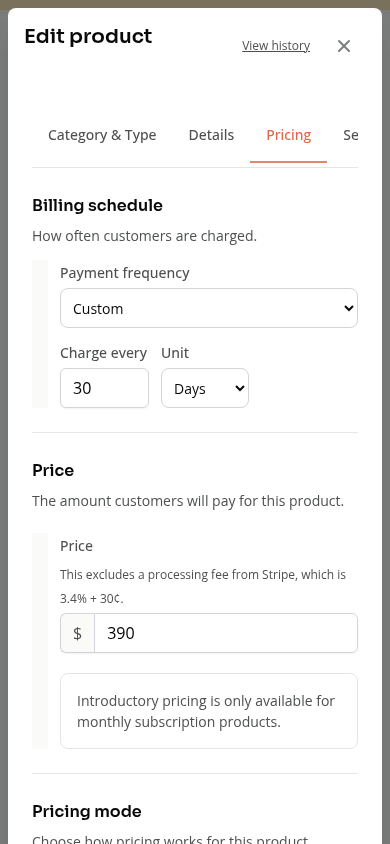The image size is (390, 844).
Task: Click the Stripe processing fee note
Action: (x=203, y=586)
